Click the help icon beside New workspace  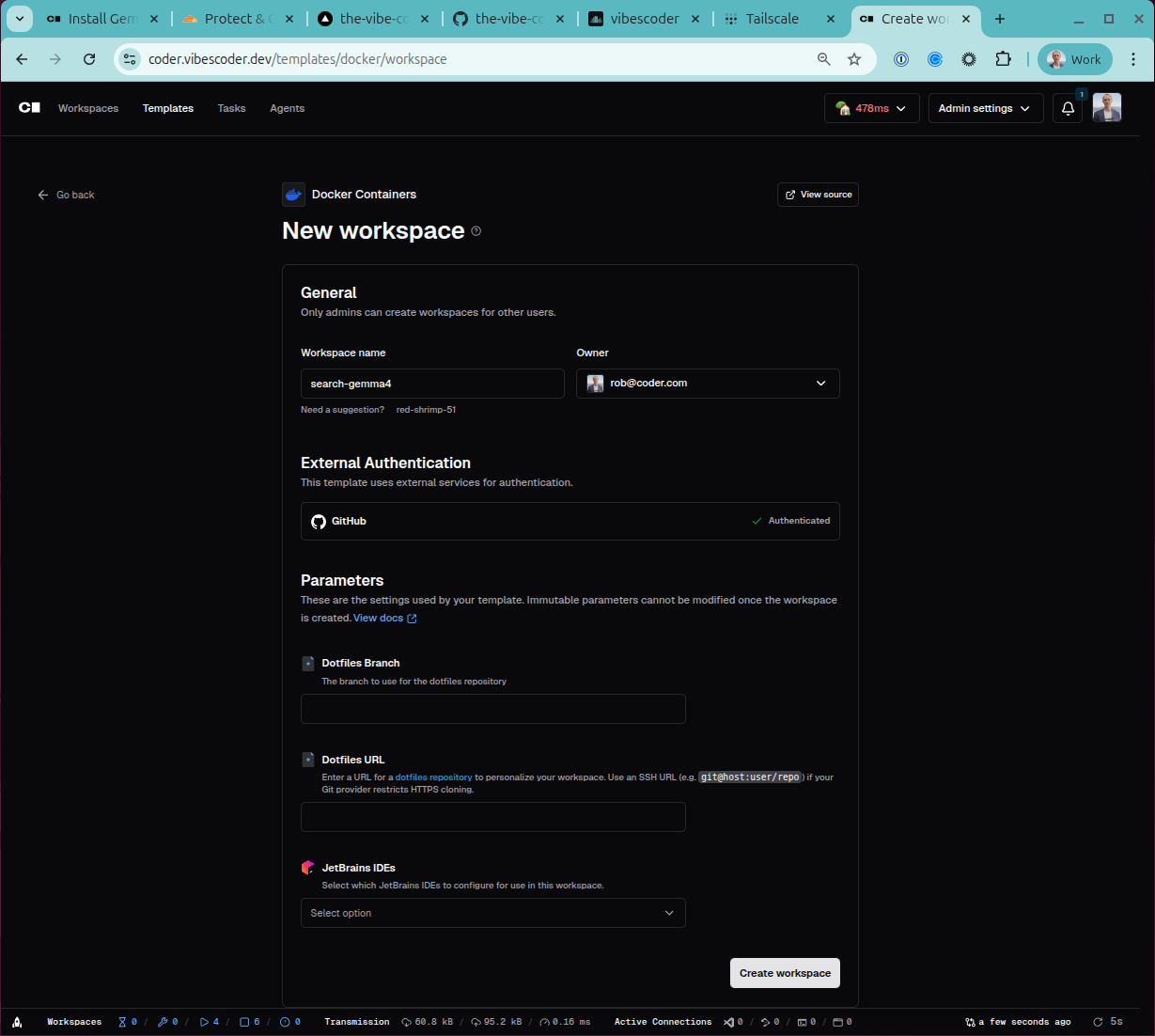pyautogui.click(x=476, y=231)
